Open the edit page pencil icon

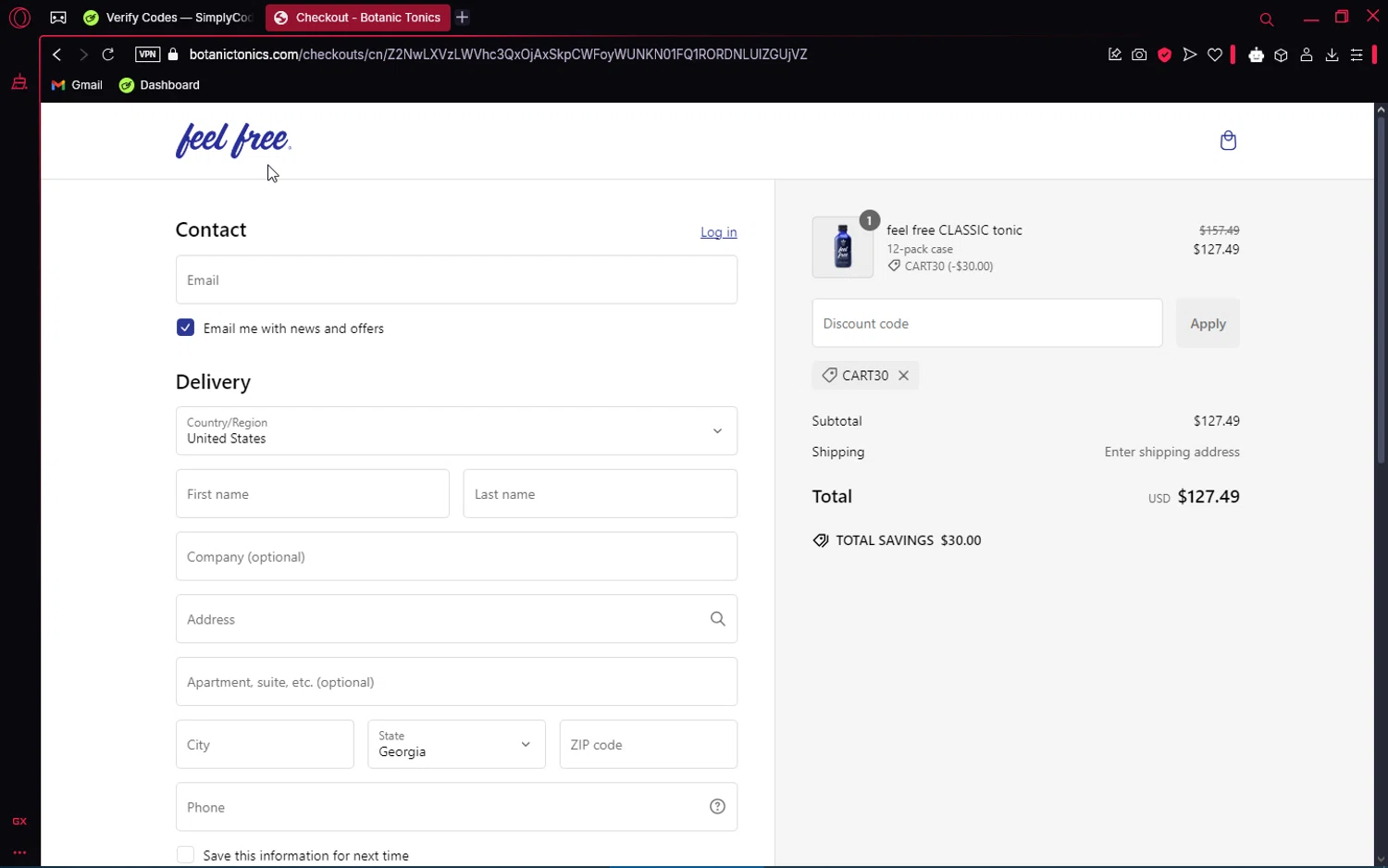1115,55
